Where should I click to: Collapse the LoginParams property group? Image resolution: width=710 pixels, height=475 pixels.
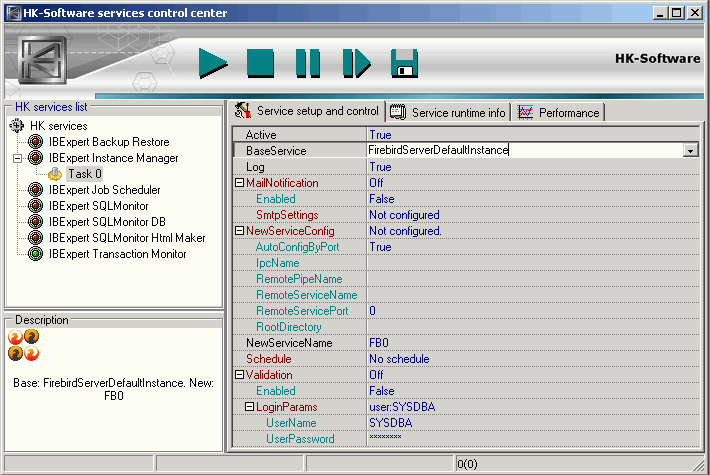(249, 407)
